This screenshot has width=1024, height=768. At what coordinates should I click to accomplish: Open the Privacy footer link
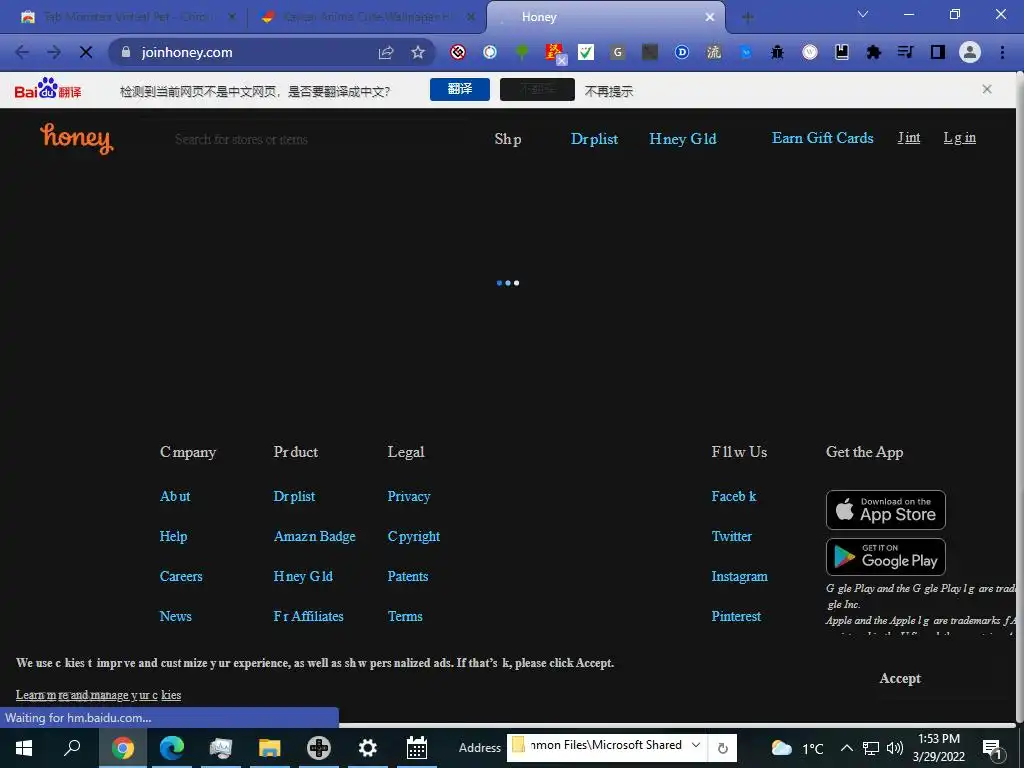[x=409, y=496]
